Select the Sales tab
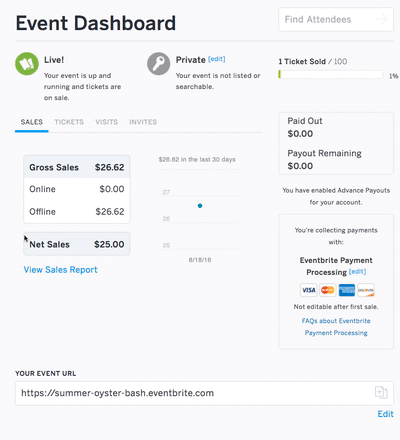Image resolution: width=400 pixels, height=440 pixels. [x=32, y=122]
